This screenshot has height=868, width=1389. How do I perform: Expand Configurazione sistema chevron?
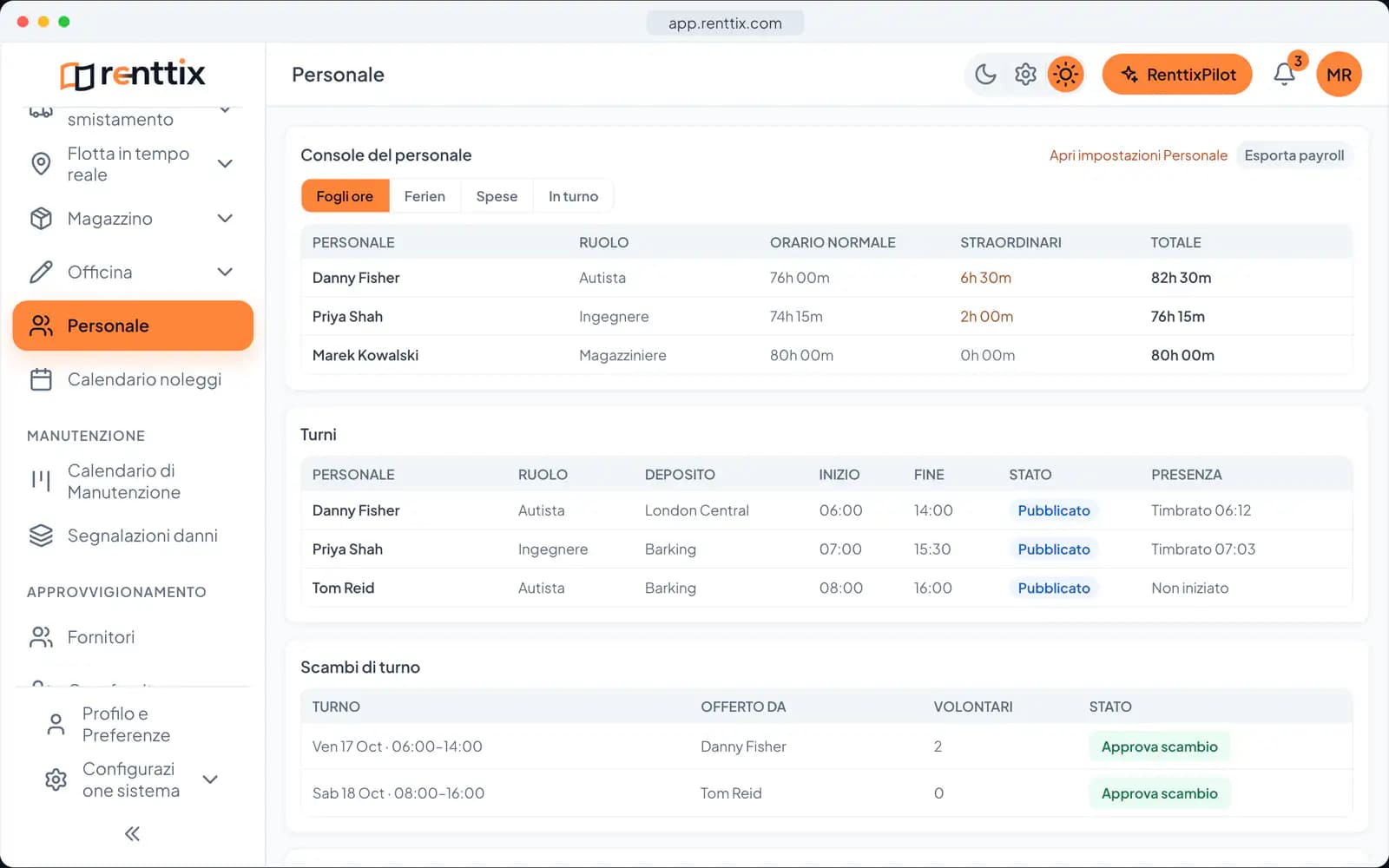pyautogui.click(x=210, y=779)
